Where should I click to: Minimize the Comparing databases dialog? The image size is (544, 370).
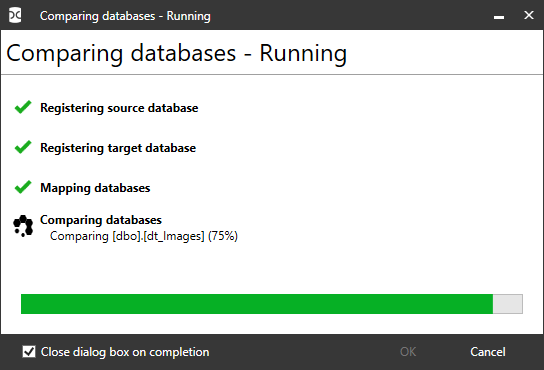[x=499, y=16]
